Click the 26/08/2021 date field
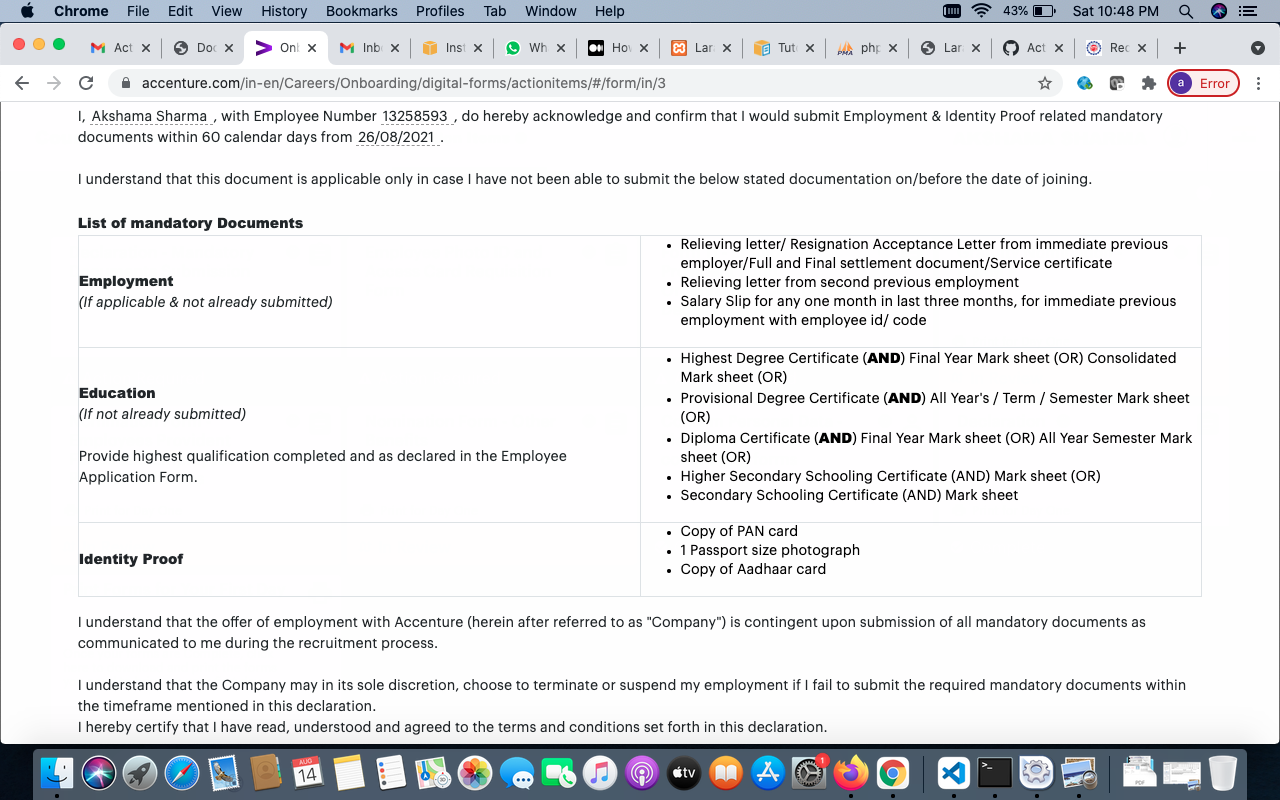Screen dimensions: 1280x800 tap(396, 137)
